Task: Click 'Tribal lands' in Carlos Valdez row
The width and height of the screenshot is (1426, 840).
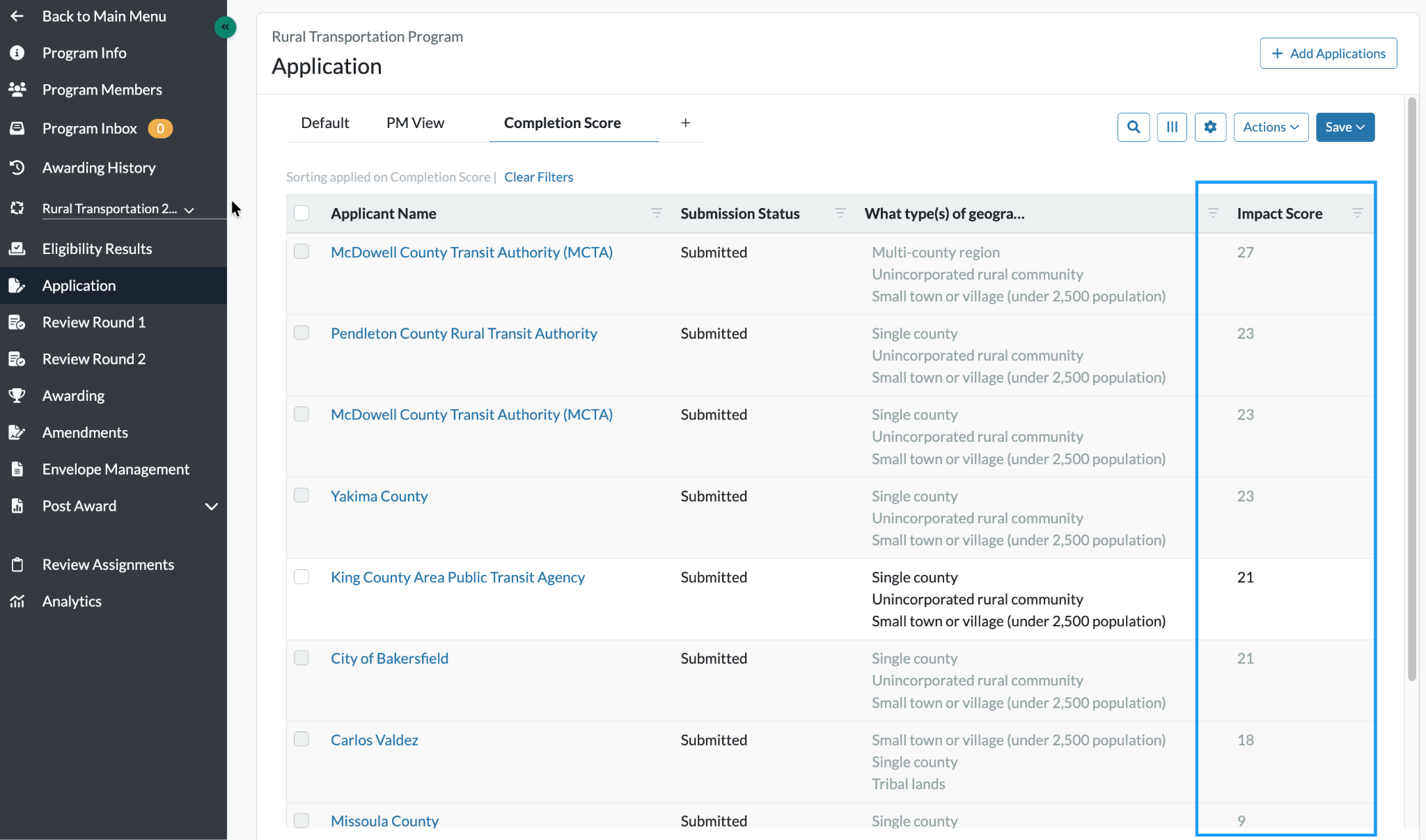Action: click(x=908, y=784)
